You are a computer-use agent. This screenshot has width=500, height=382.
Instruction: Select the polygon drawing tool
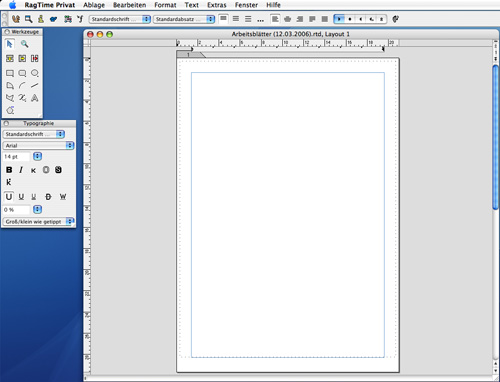10,98
